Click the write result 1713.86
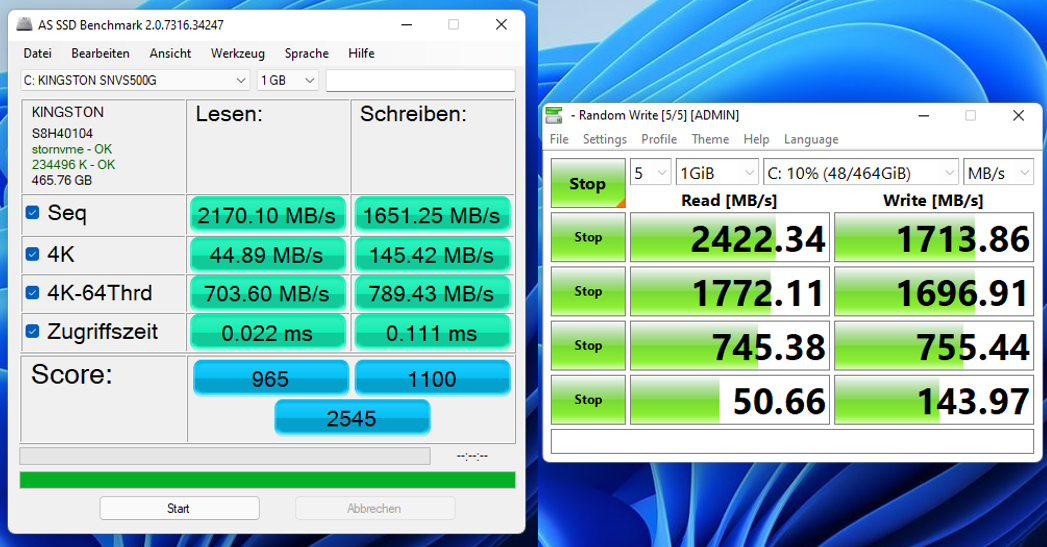The width and height of the screenshot is (1047, 547). point(933,237)
